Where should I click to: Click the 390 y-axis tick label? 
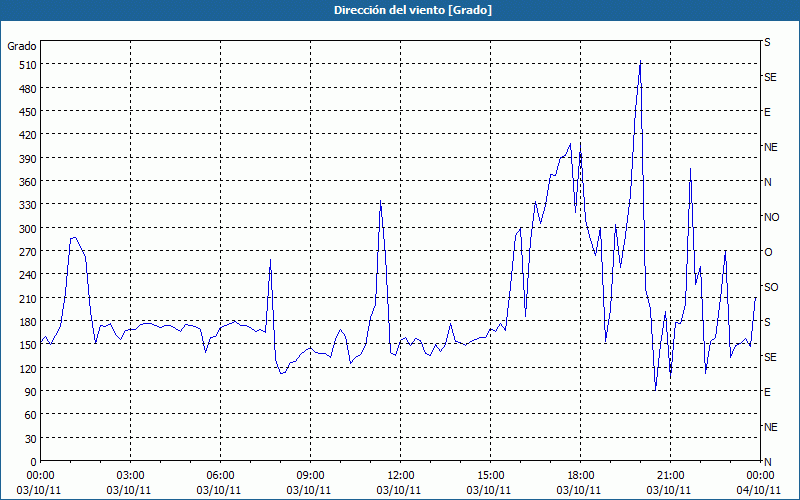click(28, 159)
